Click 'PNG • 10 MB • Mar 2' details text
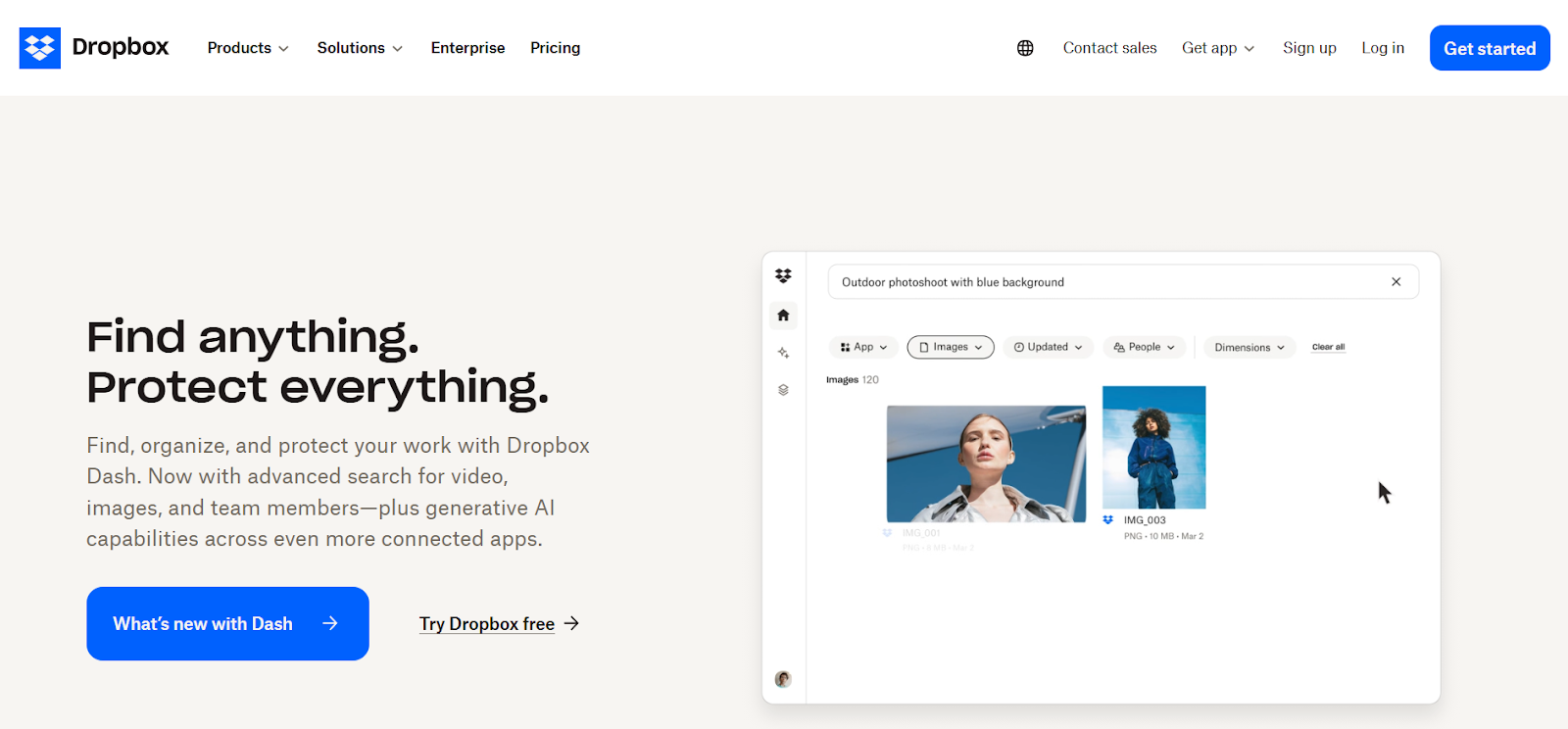The width and height of the screenshot is (1568, 729). pos(1163,536)
